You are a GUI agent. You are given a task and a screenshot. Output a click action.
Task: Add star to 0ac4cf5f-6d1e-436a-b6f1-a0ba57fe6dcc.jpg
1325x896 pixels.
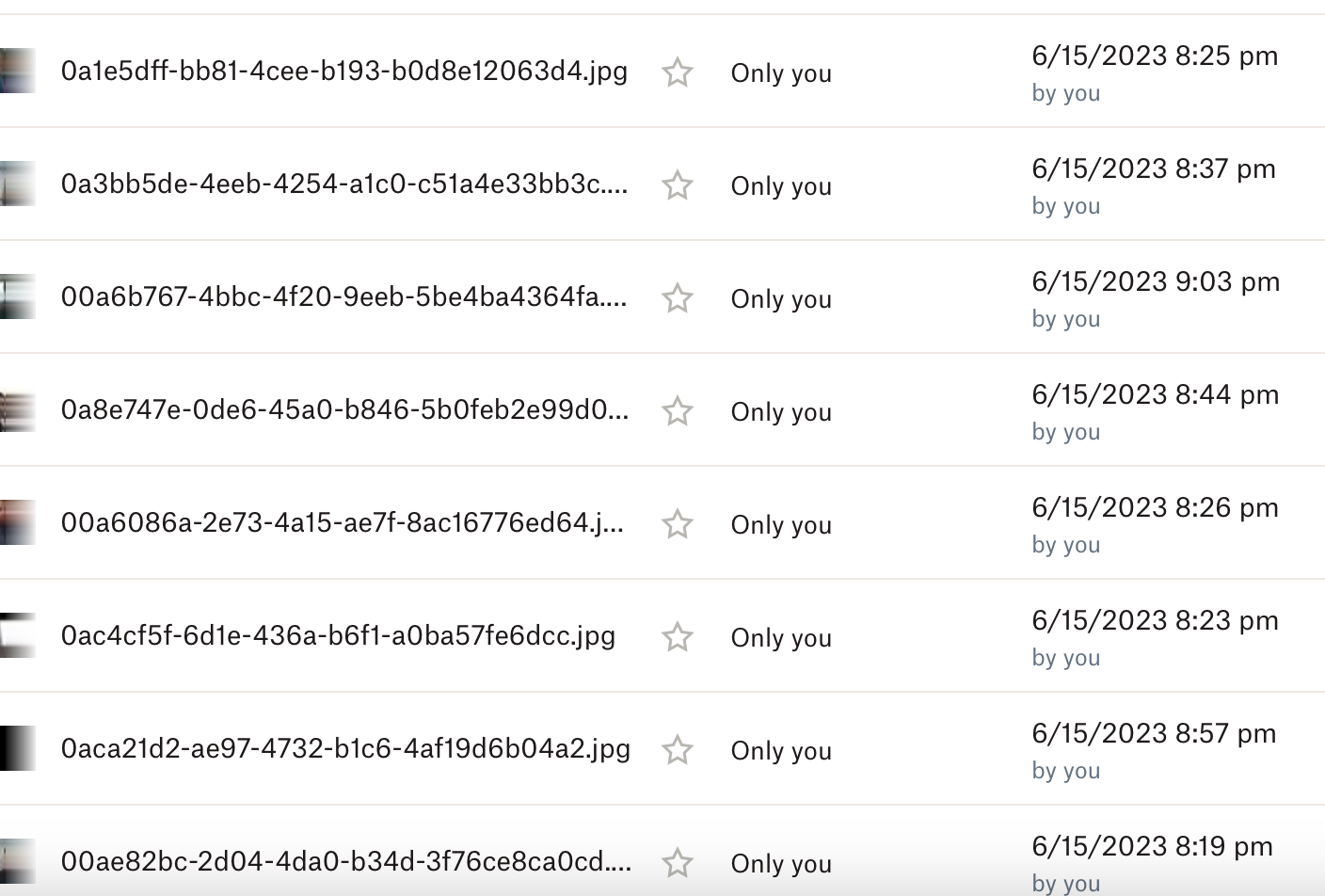(x=678, y=637)
